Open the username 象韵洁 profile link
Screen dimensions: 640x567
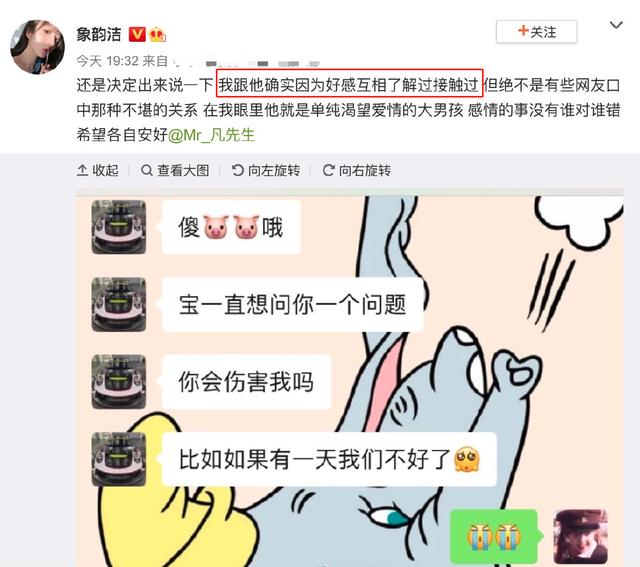click(99, 34)
